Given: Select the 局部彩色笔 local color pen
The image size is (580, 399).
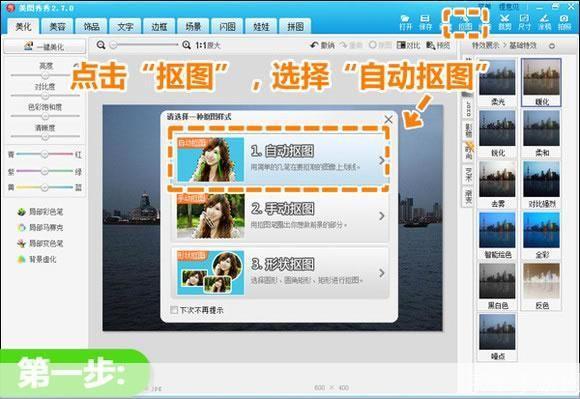Looking at the screenshot, I should click(40, 212).
